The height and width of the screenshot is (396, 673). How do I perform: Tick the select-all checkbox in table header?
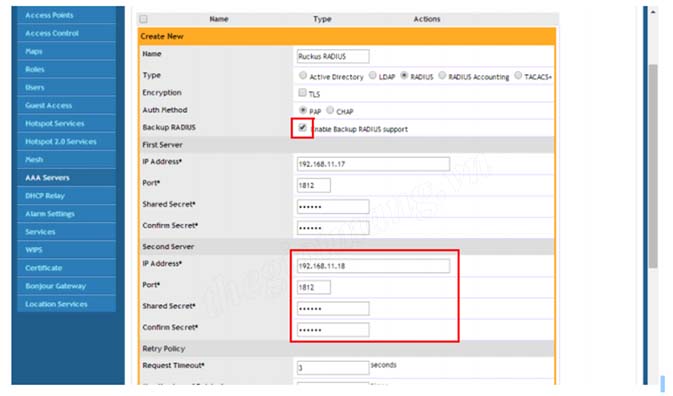(x=143, y=19)
